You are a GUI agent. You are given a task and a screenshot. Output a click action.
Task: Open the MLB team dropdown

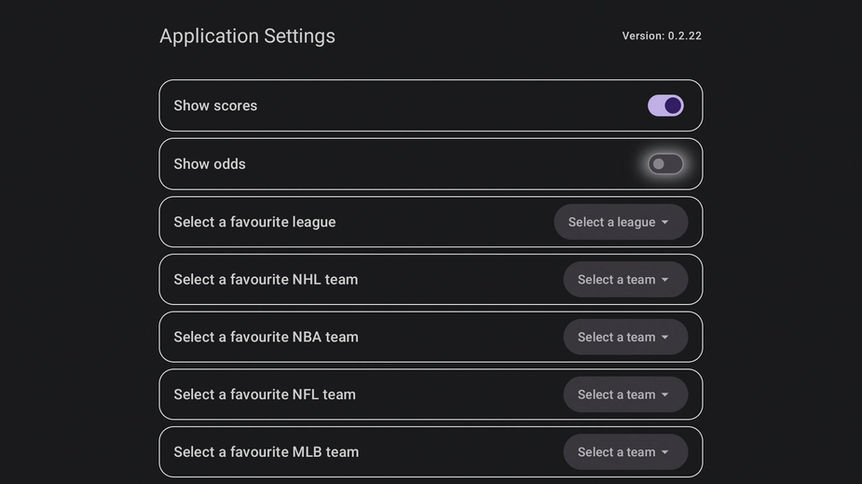pyautogui.click(x=625, y=452)
